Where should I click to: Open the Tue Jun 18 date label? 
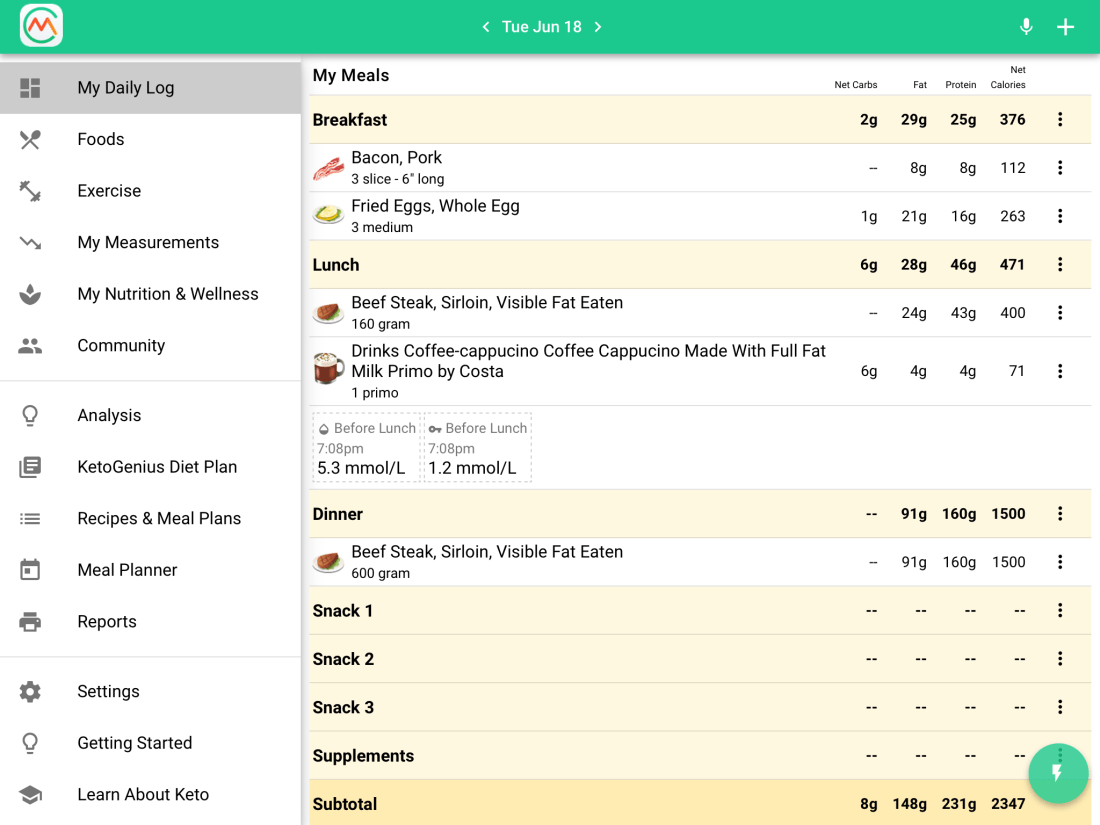[542, 27]
